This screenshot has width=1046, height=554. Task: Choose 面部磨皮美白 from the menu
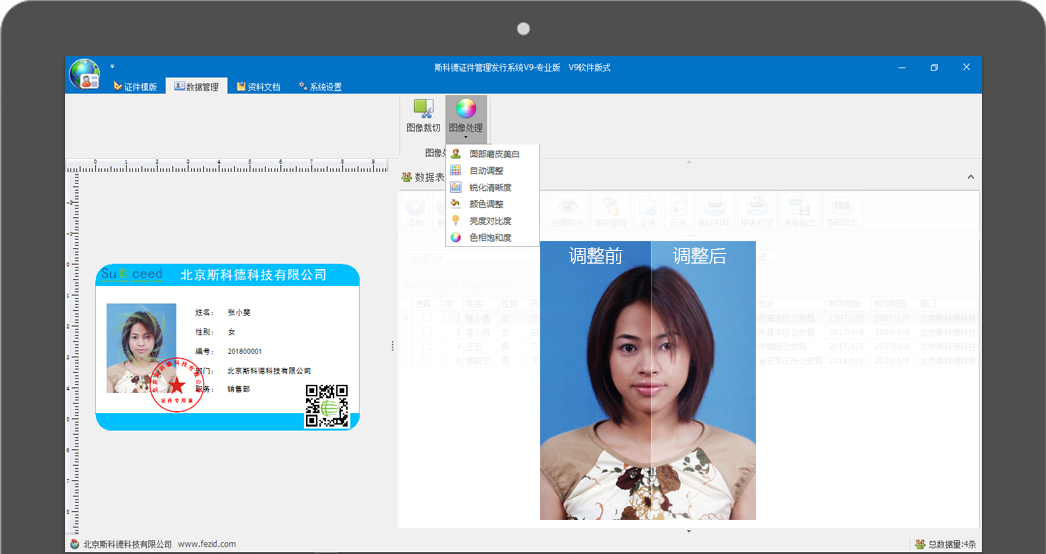492,154
